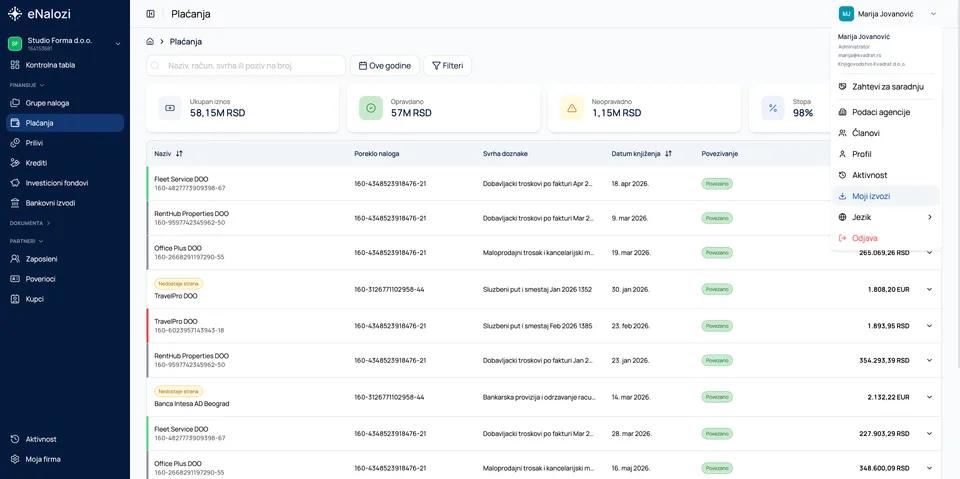This screenshot has width=960, height=479.
Task: Click RentHub Properties DOO dated 9. mar 2026.
Action: (192, 213)
